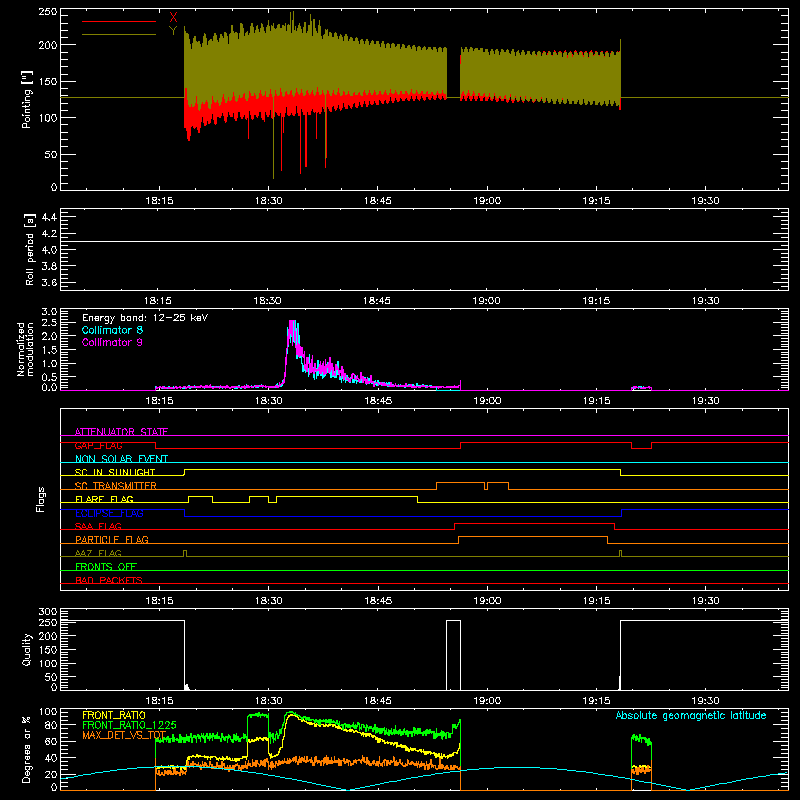Click 'Absolute geomagnetic latitude' label
Viewport: 800px width, 800px height.
pos(691,715)
